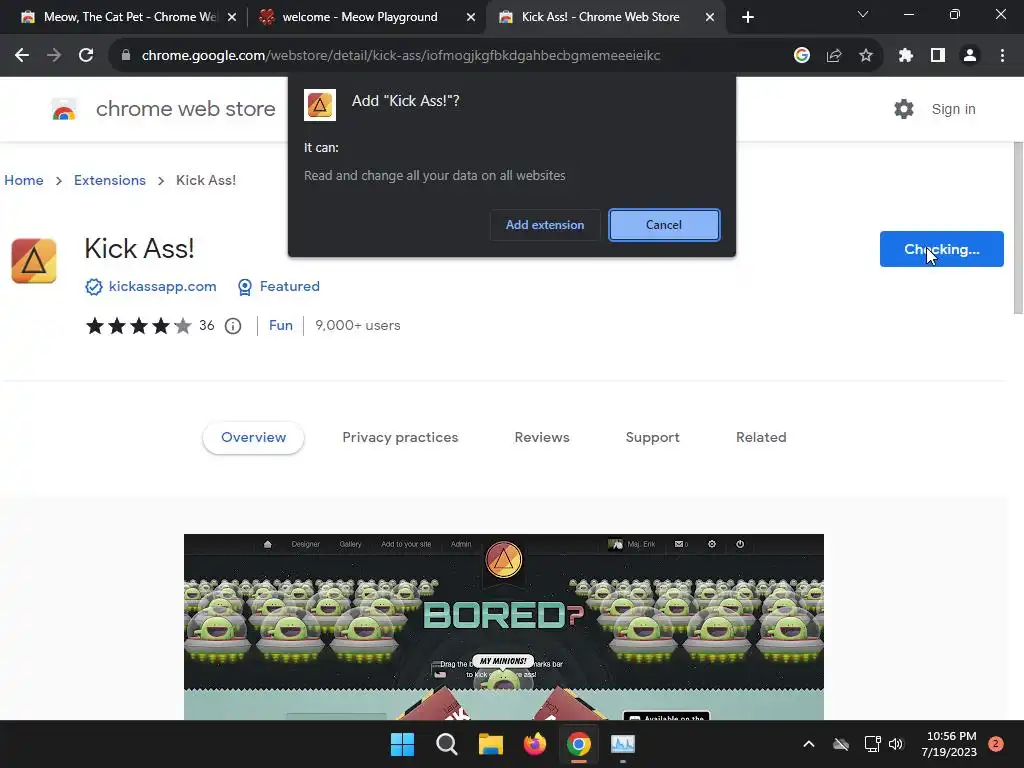Click the Checking... button

tap(941, 249)
